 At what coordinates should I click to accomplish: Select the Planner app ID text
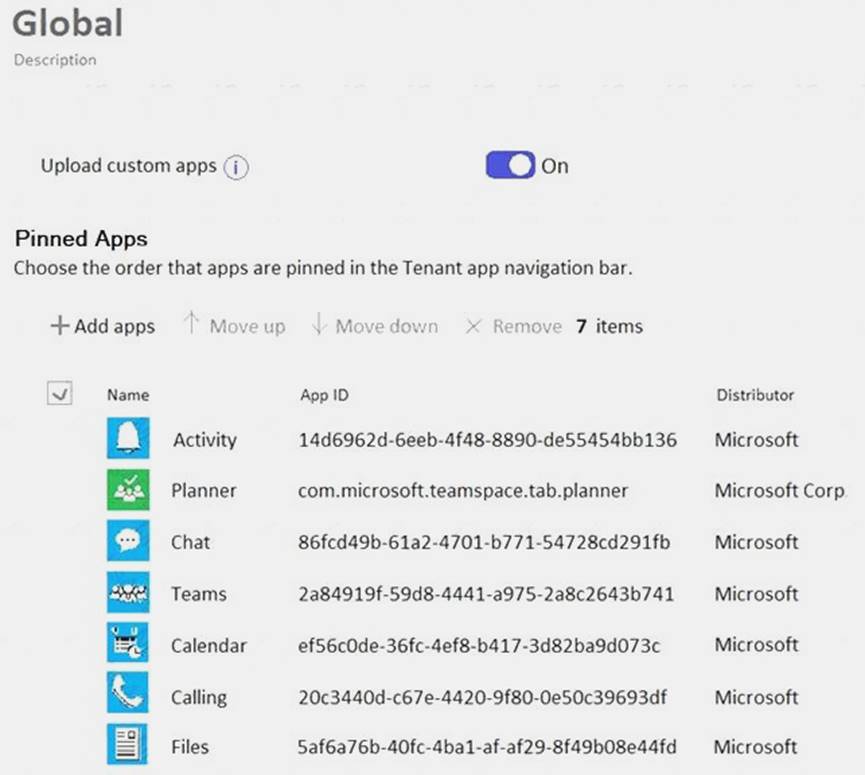point(463,490)
